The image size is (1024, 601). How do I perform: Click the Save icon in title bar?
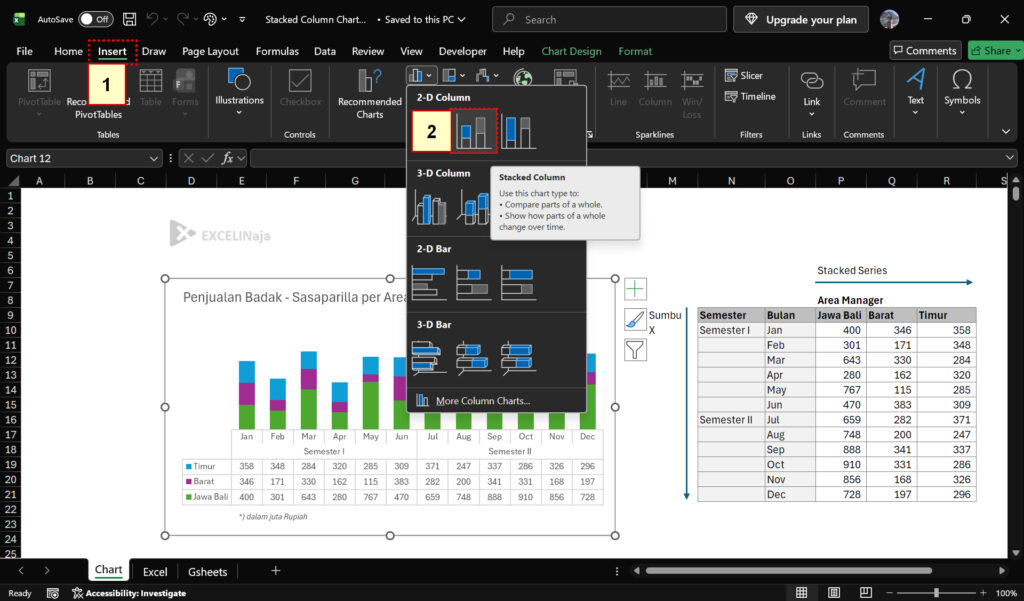coord(129,20)
